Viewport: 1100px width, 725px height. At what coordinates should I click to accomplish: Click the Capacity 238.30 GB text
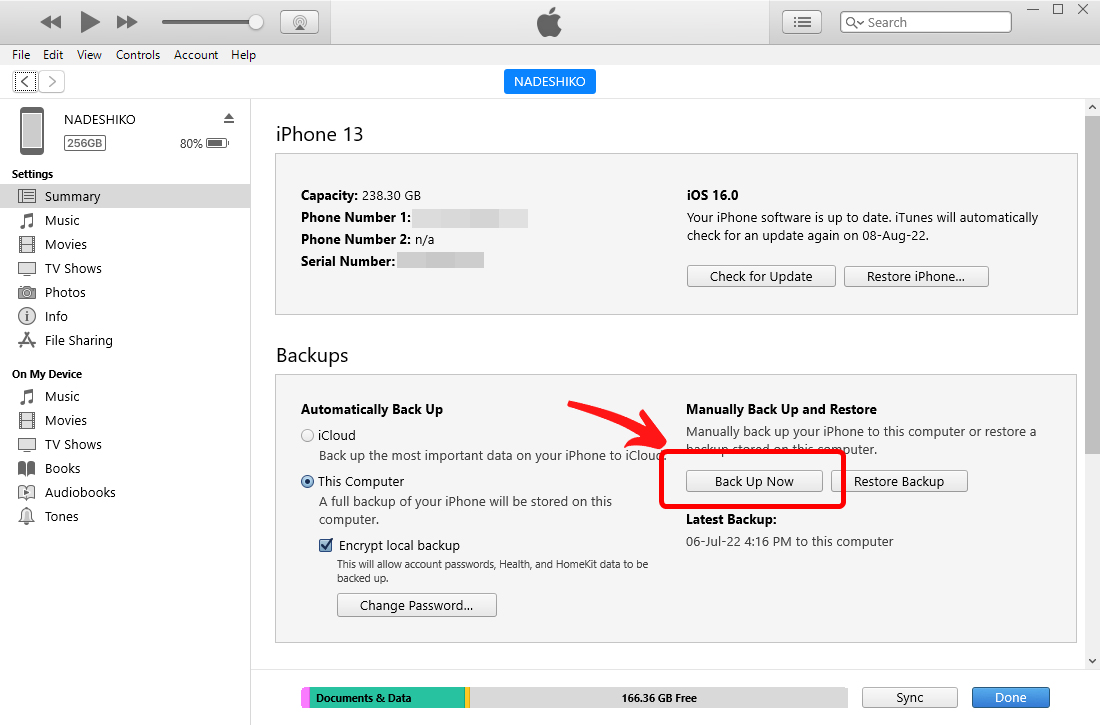tap(361, 195)
